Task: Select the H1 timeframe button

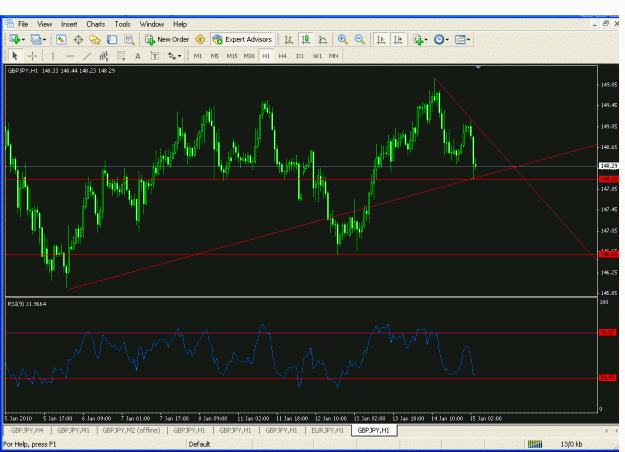Action: 266,56
